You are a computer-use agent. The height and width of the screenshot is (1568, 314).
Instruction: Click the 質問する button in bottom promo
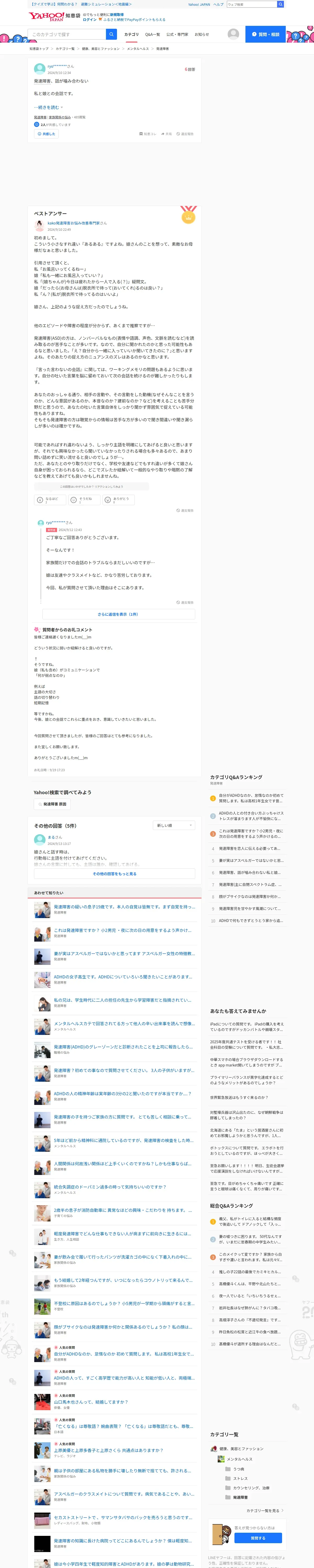pyautogui.click(x=258, y=1538)
